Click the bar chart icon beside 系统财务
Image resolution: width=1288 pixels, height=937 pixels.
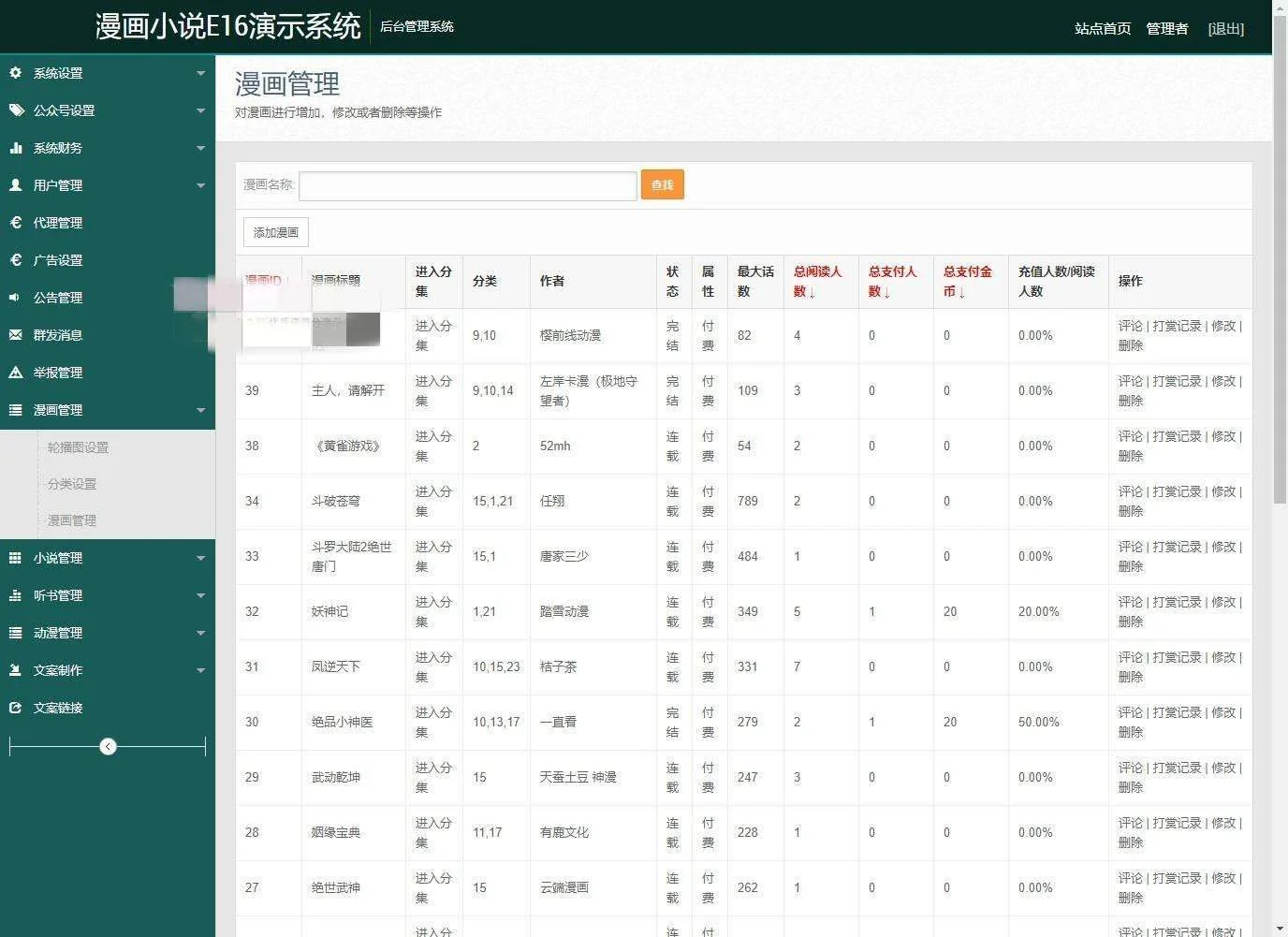[15, 148]
